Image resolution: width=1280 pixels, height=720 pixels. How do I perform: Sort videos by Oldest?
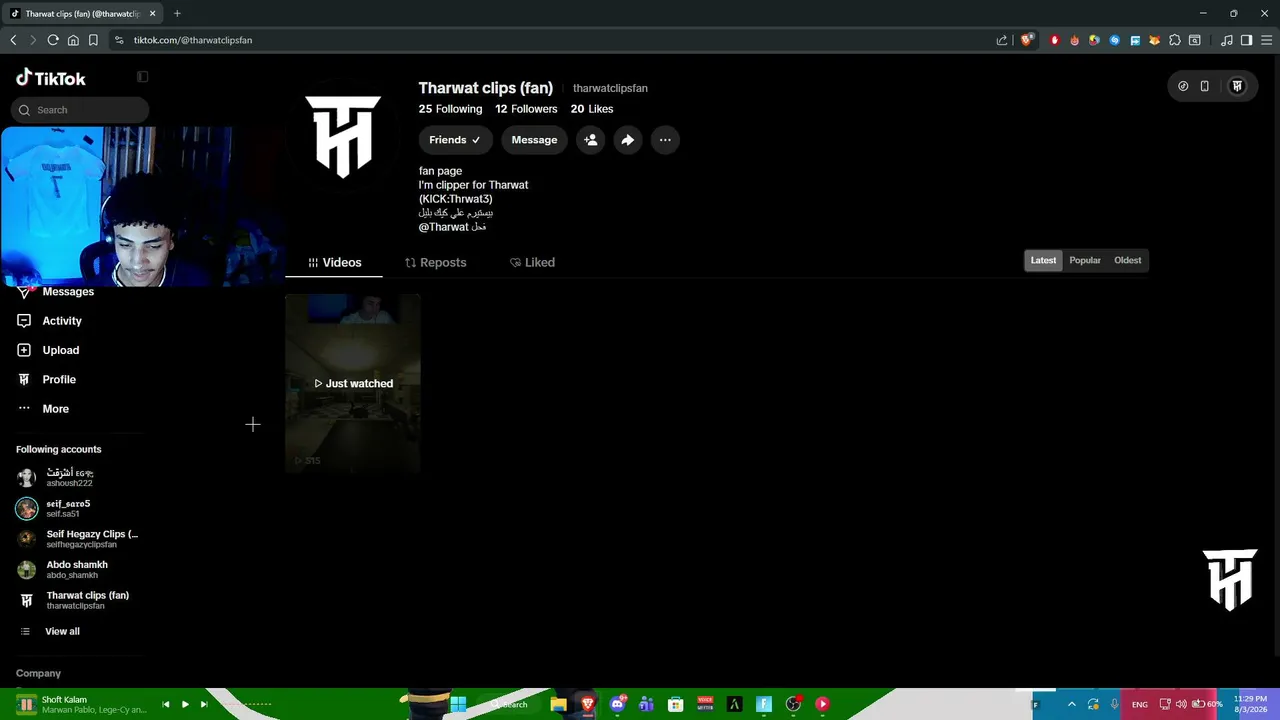1127,261
